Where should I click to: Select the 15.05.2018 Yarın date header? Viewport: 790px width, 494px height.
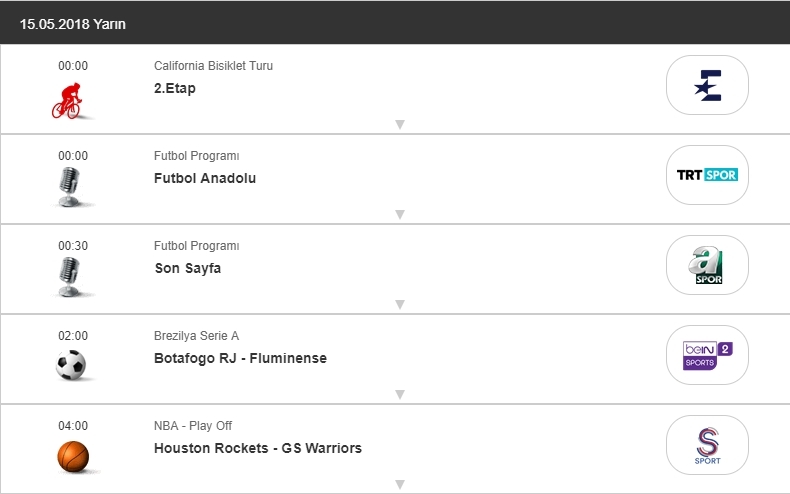pos(73,23)
